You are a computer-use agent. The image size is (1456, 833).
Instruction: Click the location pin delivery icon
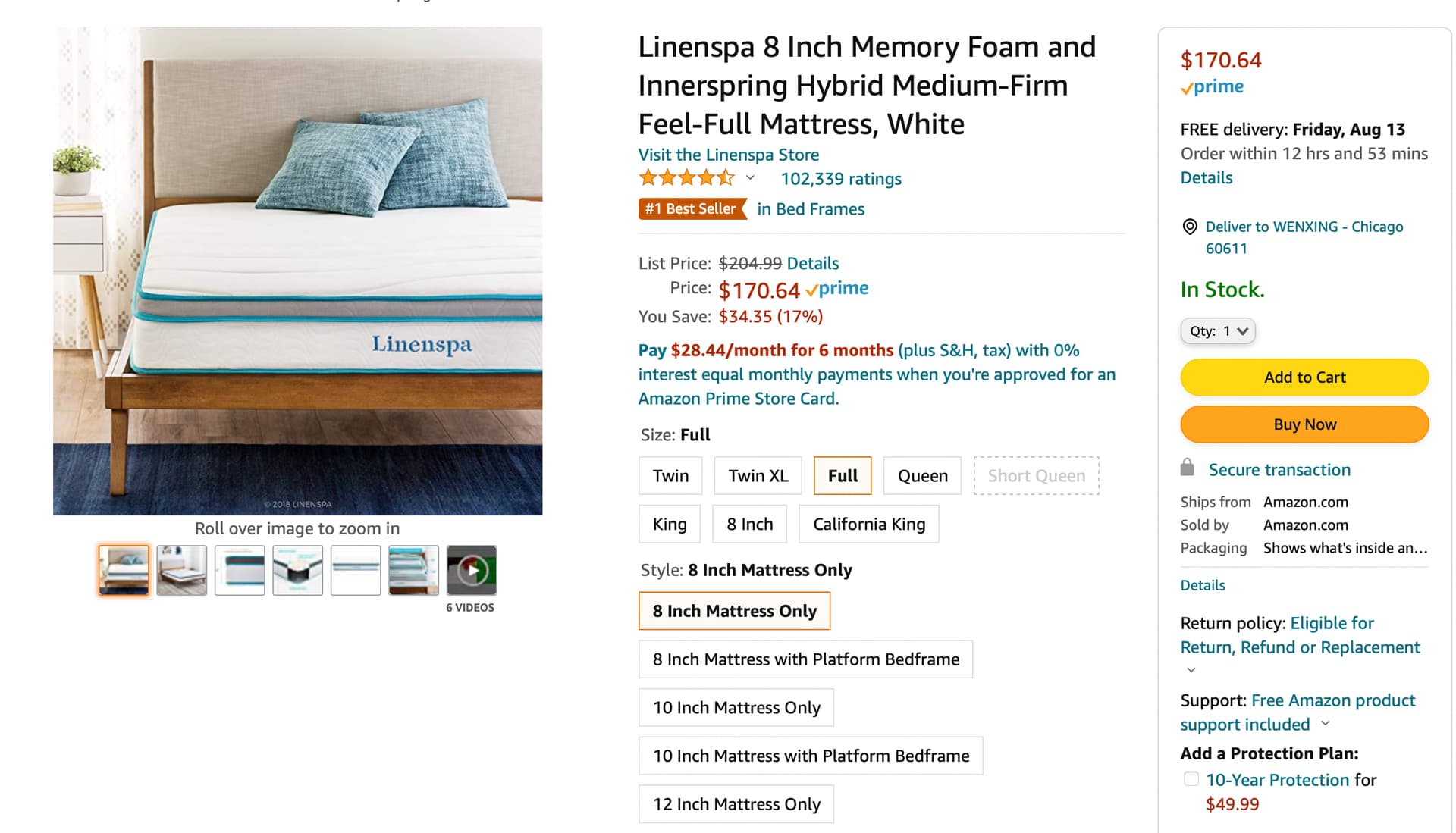pos(1190,227)
